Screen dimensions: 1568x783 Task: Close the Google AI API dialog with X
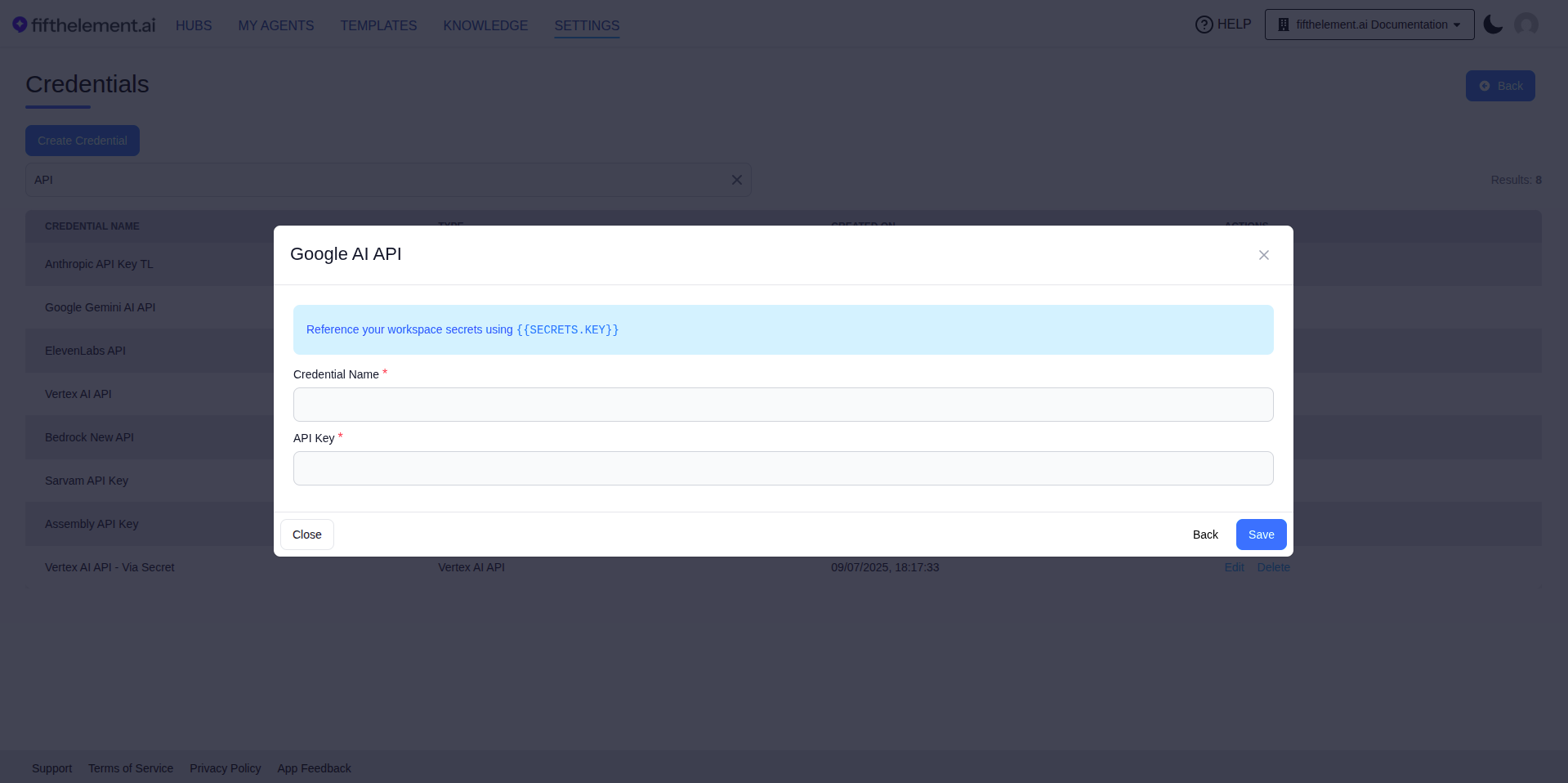tap(1263, 255)
